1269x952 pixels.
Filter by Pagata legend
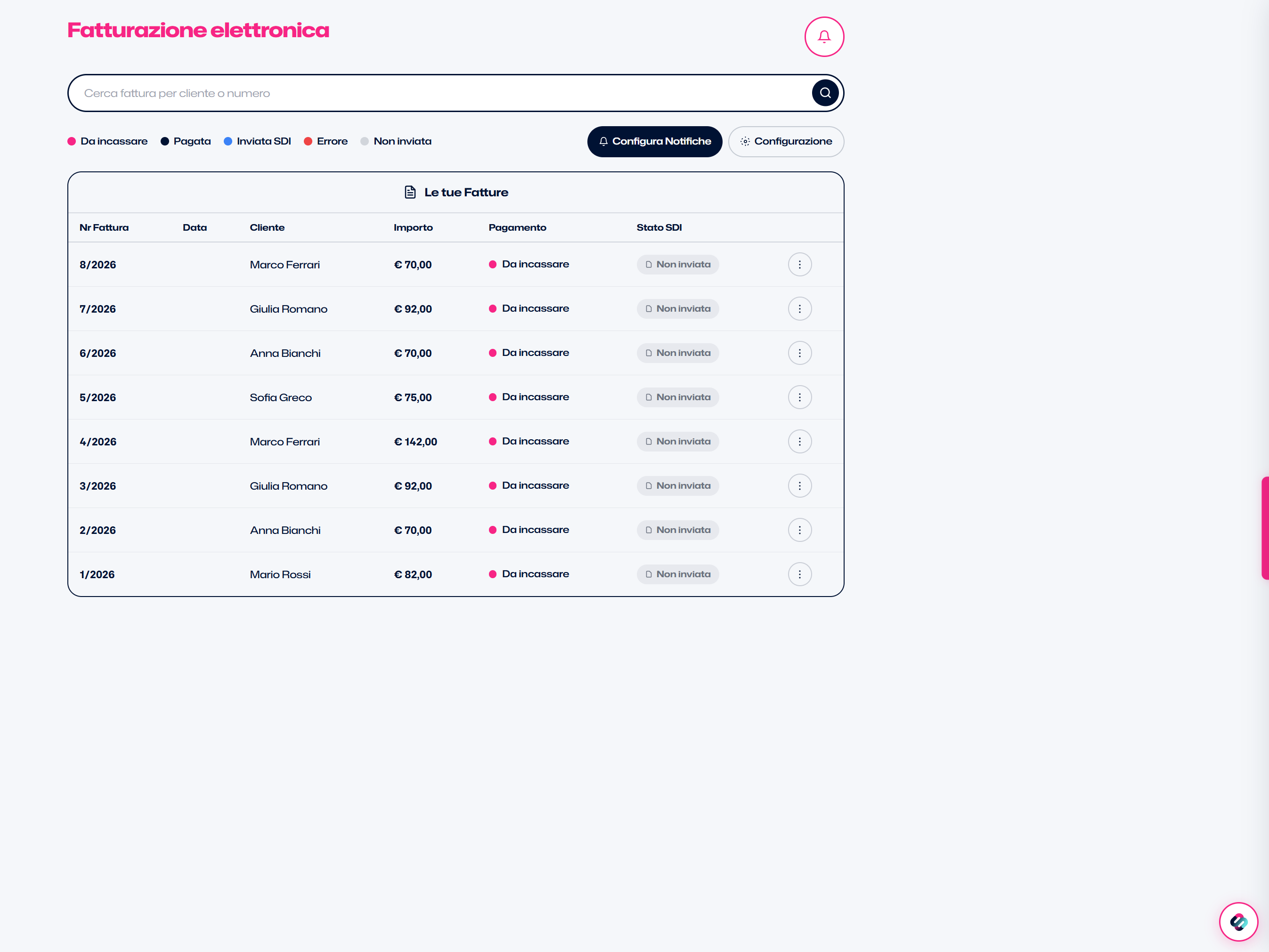coord(186,141)
